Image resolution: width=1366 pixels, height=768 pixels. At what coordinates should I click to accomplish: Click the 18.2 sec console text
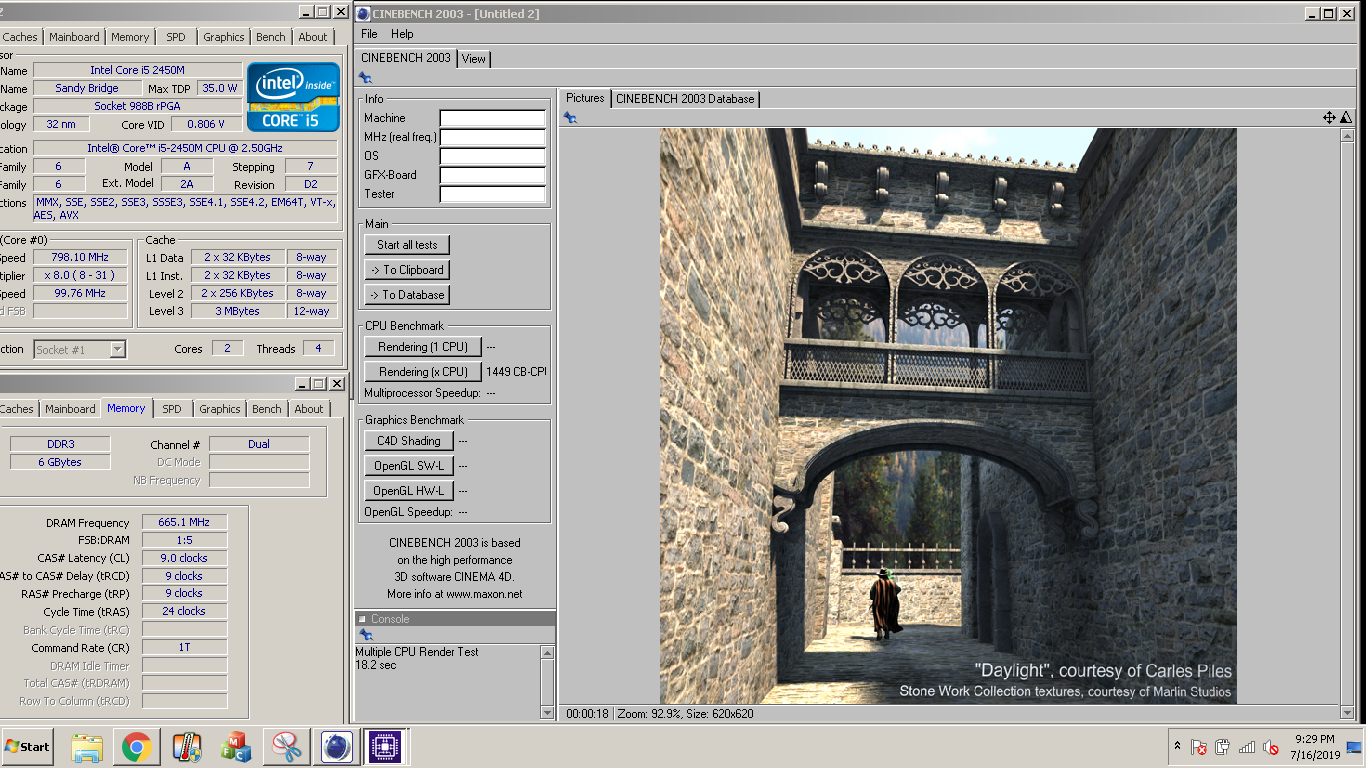[376, 665]
